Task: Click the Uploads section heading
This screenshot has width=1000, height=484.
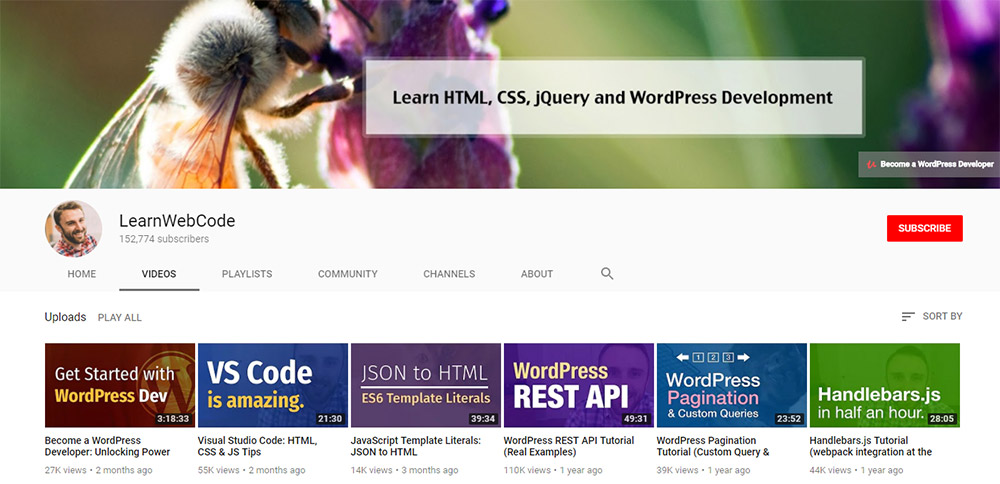Action: tap(65, 317)
